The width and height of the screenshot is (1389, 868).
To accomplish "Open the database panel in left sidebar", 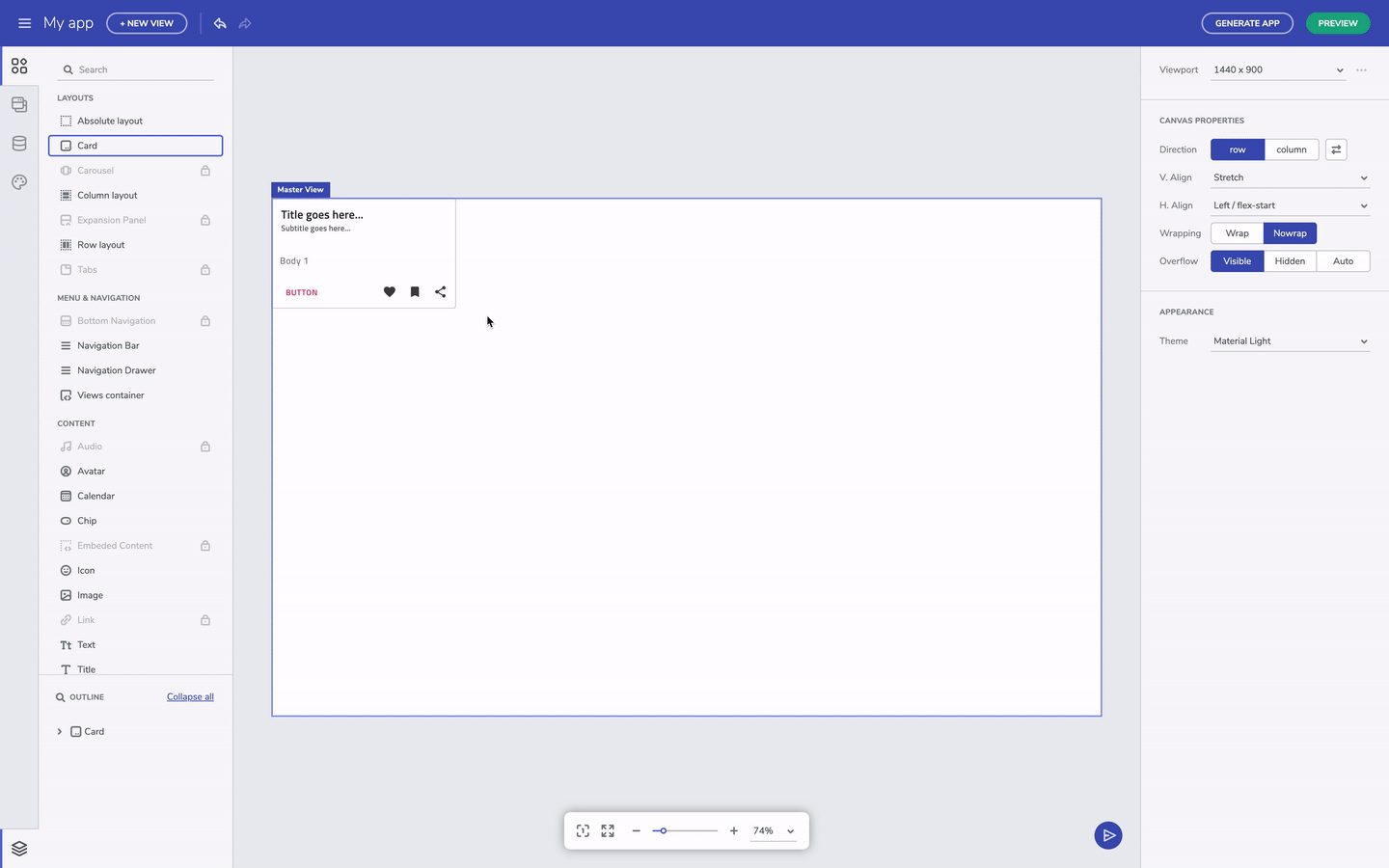I will click(x=19, y=143).
